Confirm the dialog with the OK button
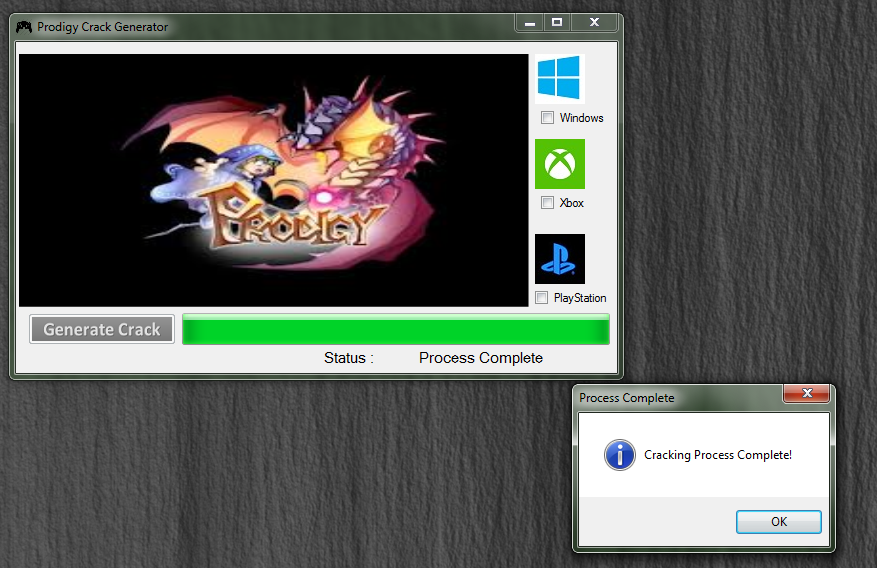 [x=779, y=522]
